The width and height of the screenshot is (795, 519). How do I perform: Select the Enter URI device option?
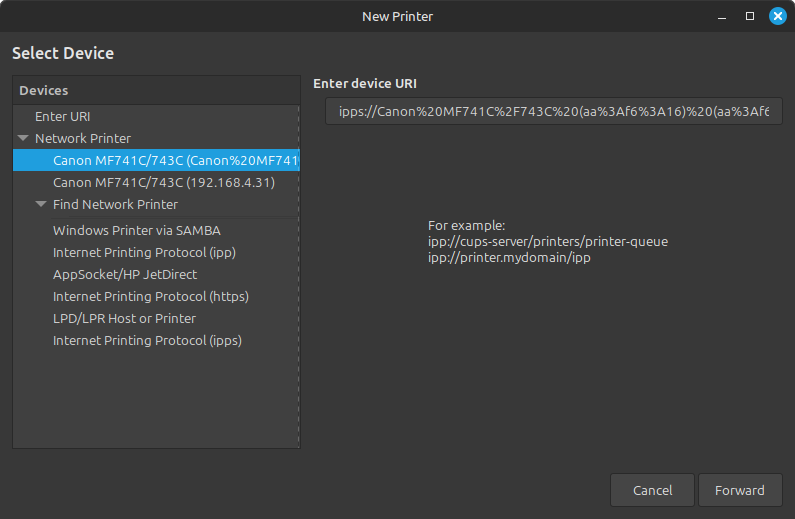click(156, 117)
